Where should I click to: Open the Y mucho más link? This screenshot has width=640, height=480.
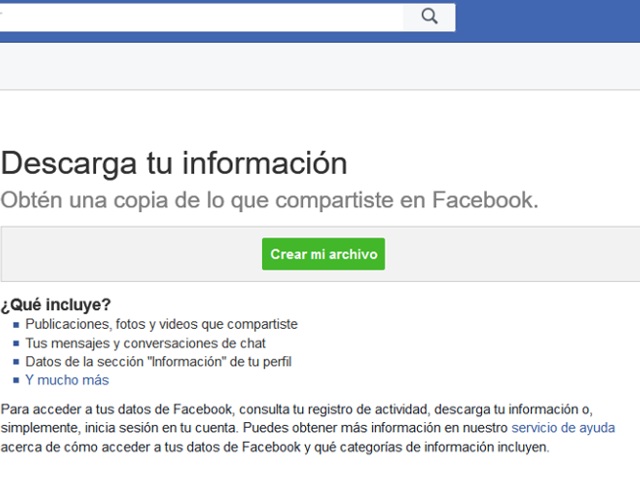[x=67, y=380]
